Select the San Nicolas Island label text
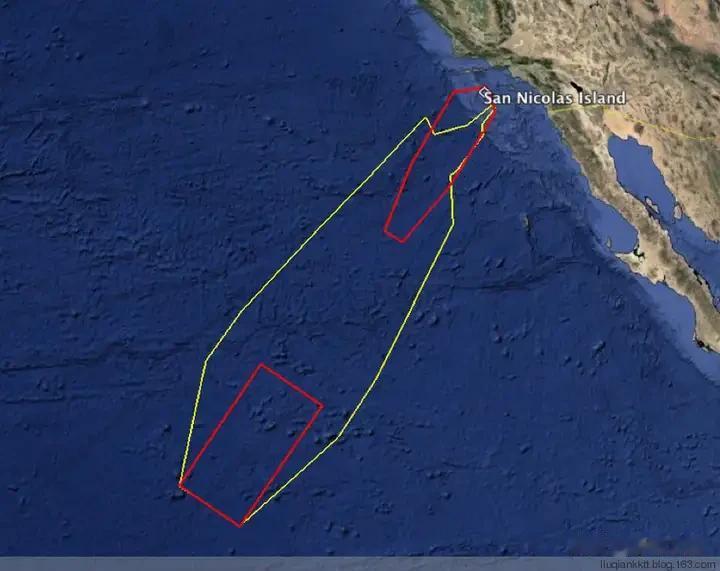 555,98
